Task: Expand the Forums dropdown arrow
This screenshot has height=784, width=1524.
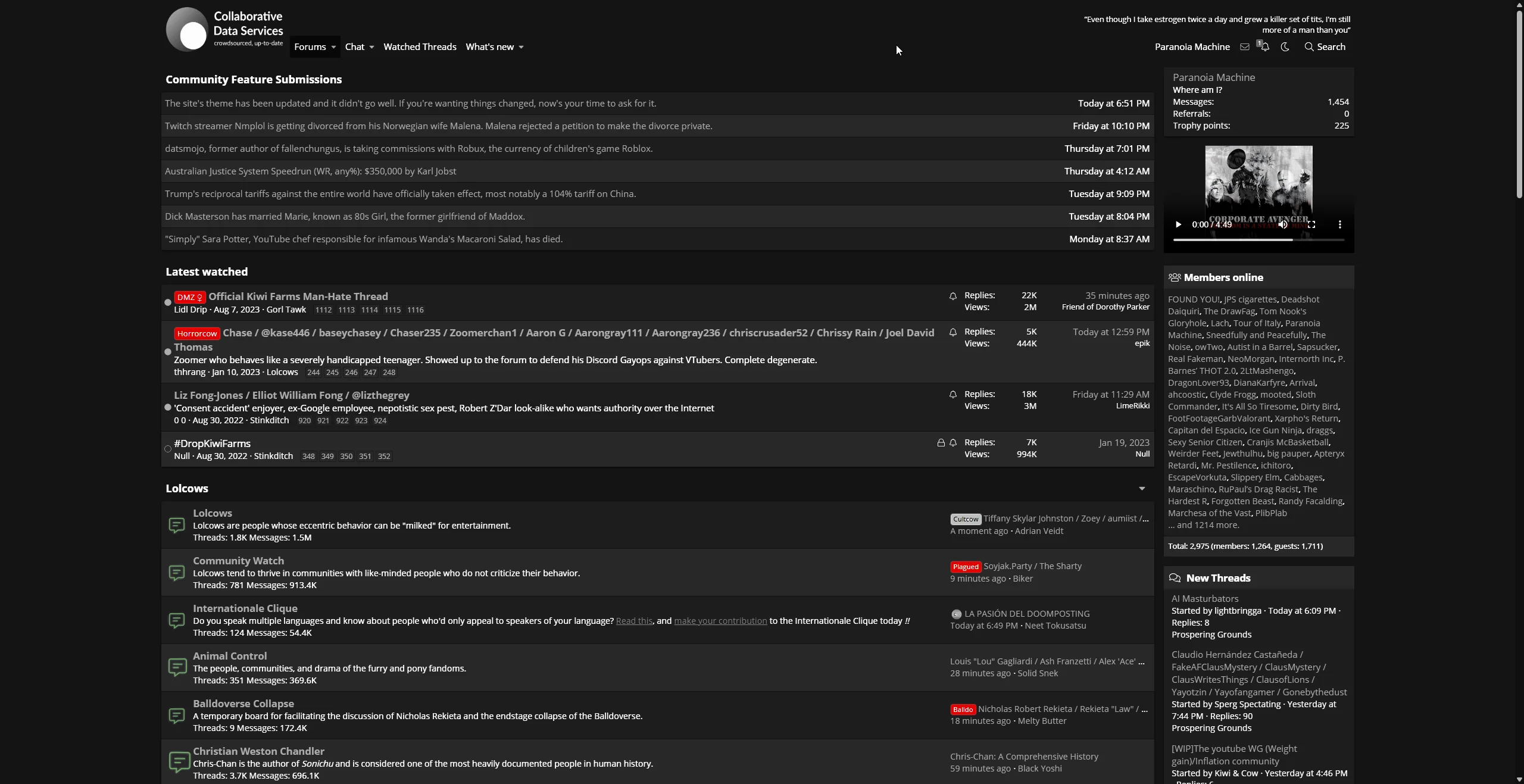Action: click(x=333, y=47)
